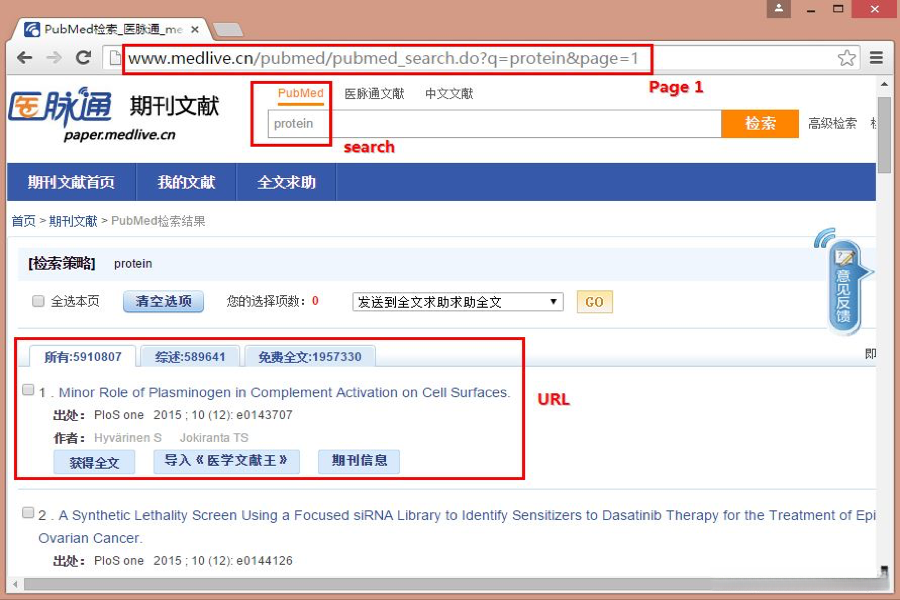The height and width of the screenshot is (600, 900).
Task: Click the orange 检索 search button
Action: 760,123
